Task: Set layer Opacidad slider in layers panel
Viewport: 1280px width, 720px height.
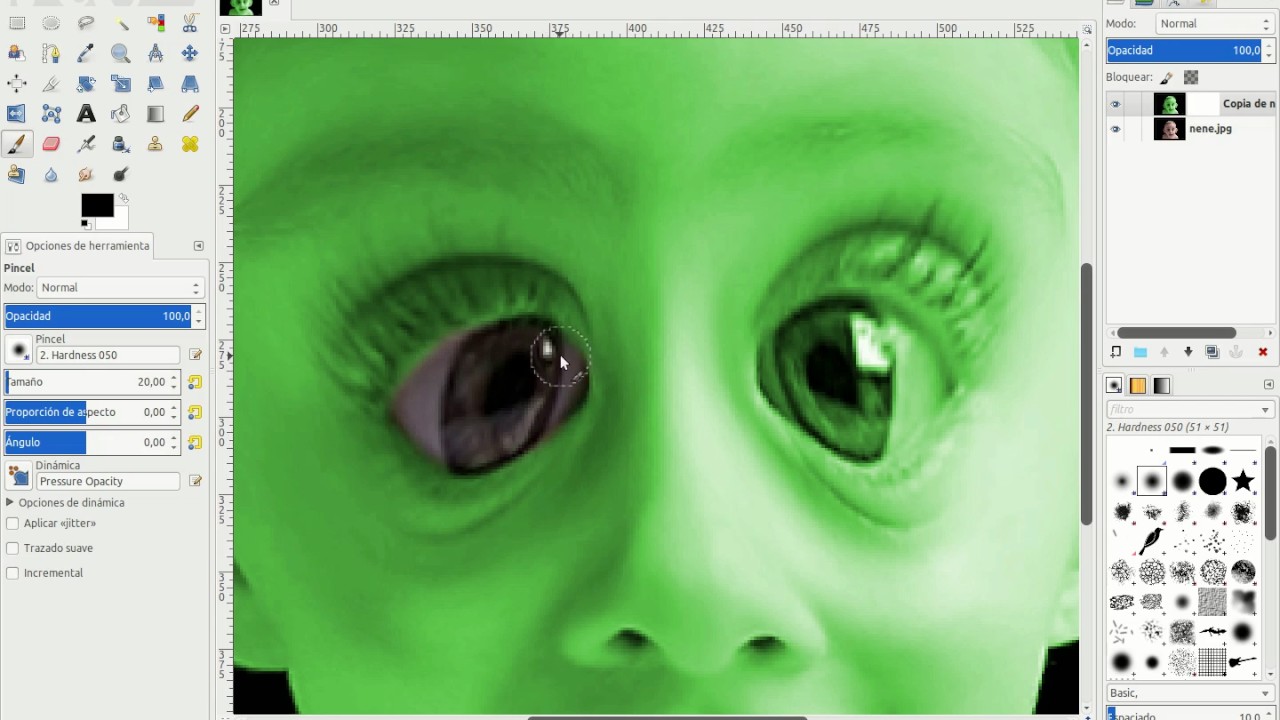Action: click(x=1185, y=50)
